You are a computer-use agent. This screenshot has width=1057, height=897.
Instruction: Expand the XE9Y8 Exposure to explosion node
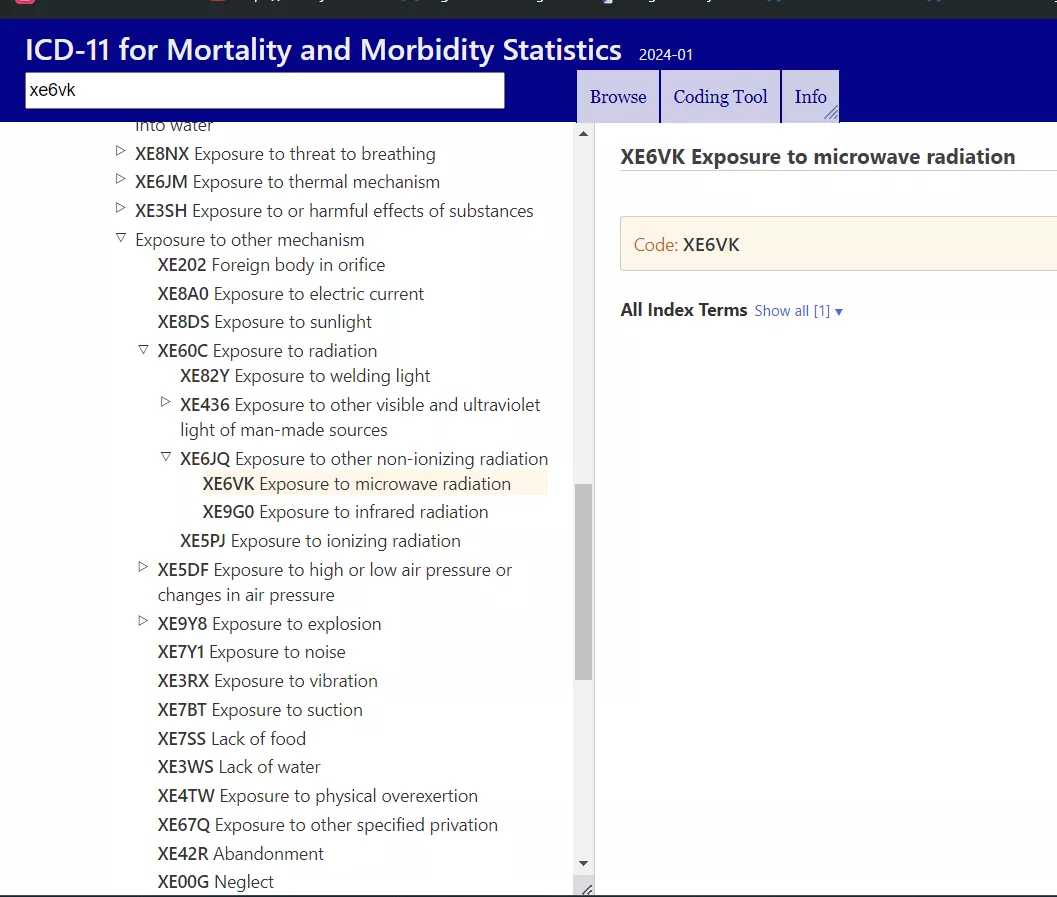[143, 622]
